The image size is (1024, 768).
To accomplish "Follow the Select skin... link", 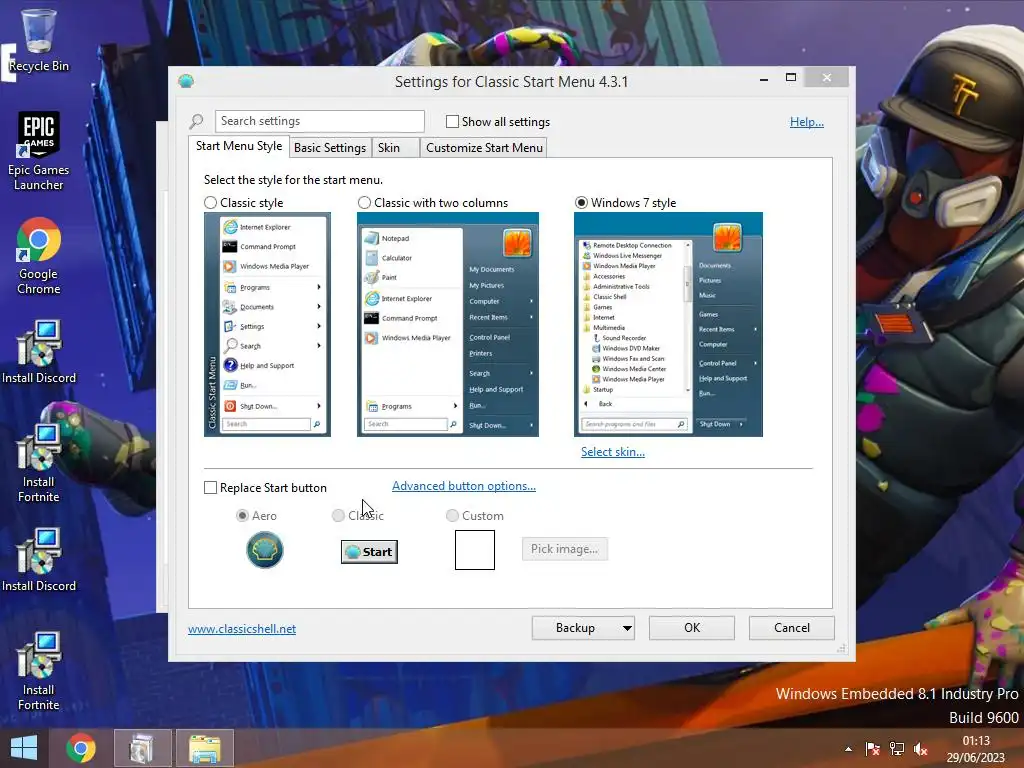I will [x=613, y=452].
